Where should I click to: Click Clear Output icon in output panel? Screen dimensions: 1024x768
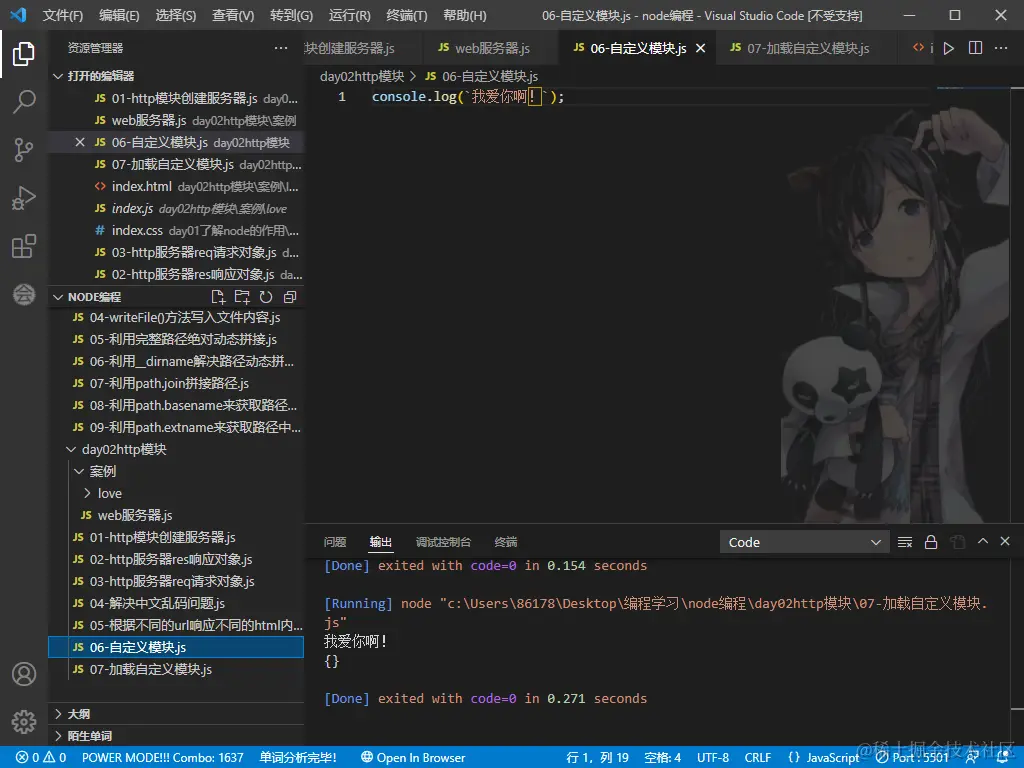[904, 541]
